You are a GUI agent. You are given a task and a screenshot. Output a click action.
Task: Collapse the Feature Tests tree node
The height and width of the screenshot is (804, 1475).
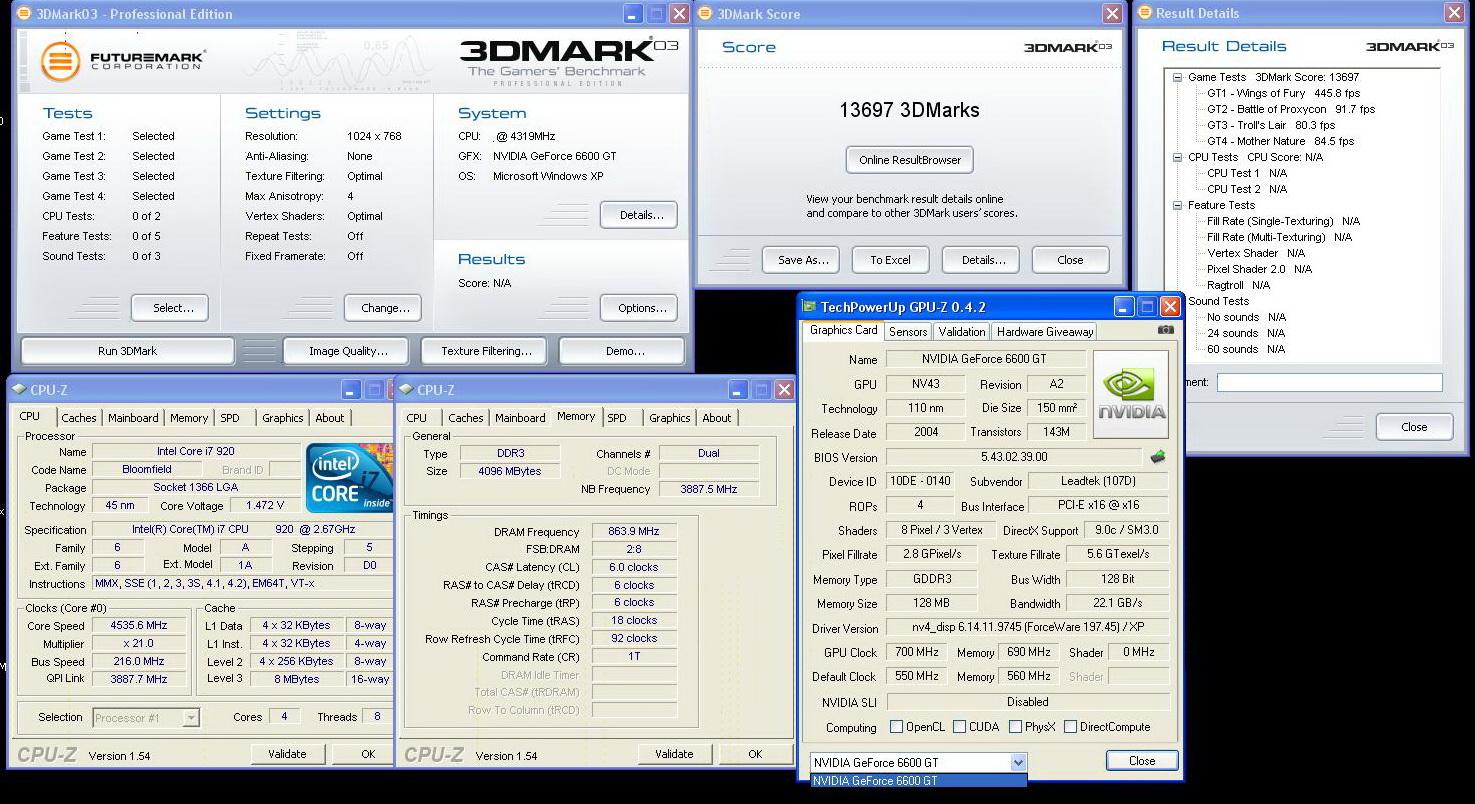(x=1178, y=205)
